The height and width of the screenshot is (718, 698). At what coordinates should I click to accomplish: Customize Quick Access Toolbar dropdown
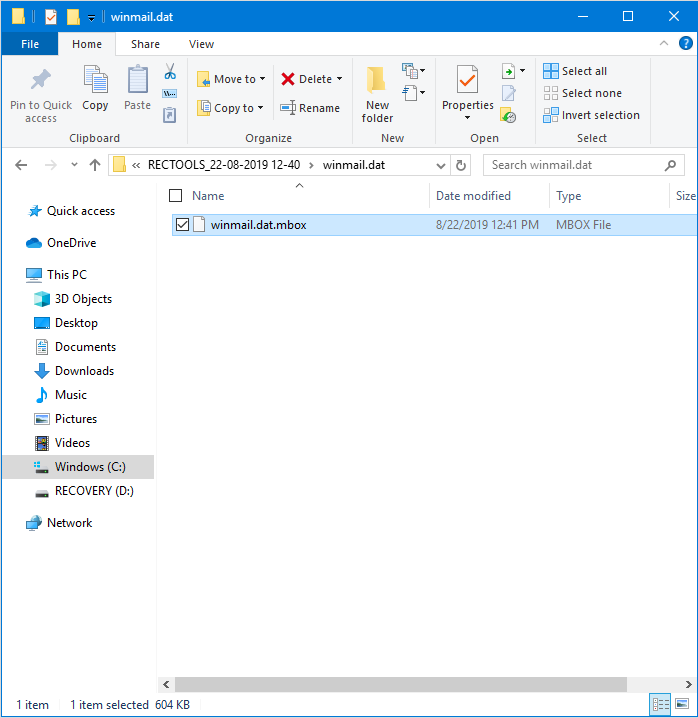[92, 18]
